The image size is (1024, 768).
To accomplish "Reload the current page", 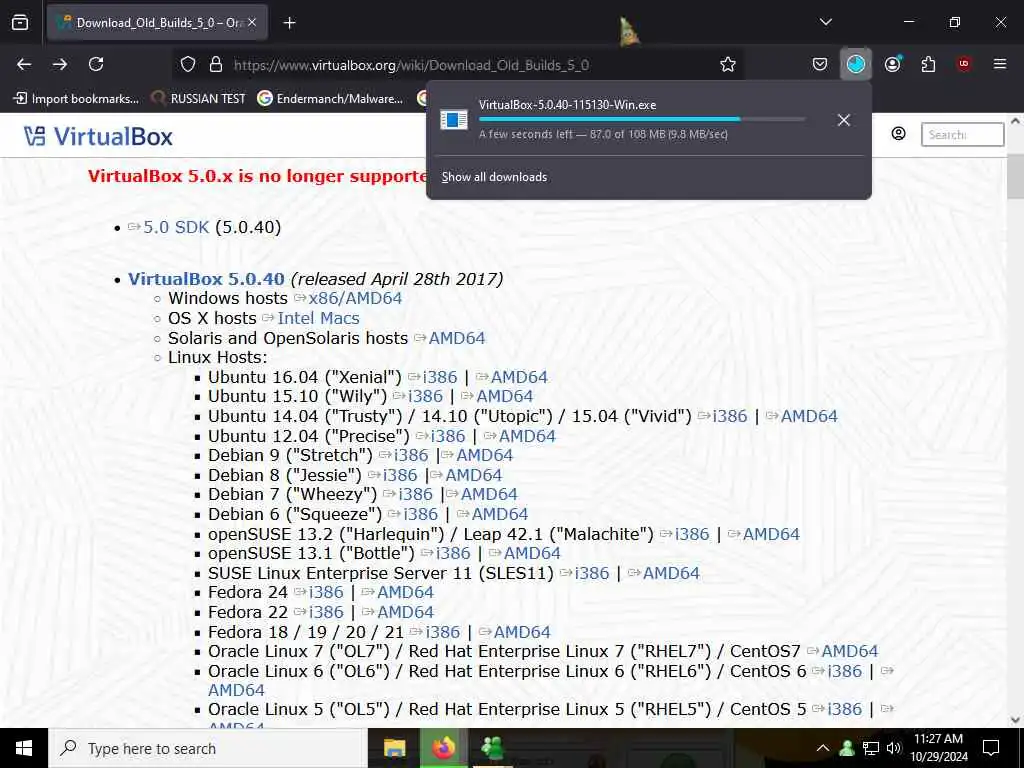I will point(96,64).
